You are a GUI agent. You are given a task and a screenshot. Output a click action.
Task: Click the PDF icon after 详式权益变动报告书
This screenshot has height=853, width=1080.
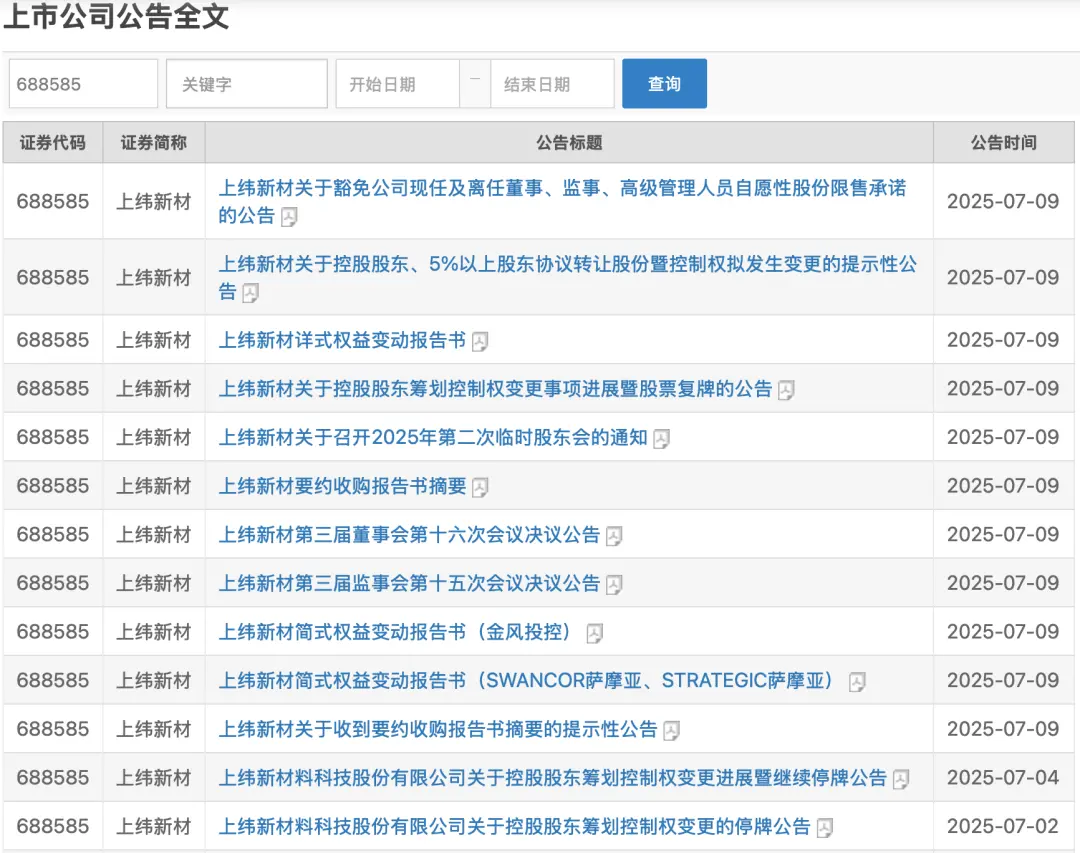coord(480,342)
